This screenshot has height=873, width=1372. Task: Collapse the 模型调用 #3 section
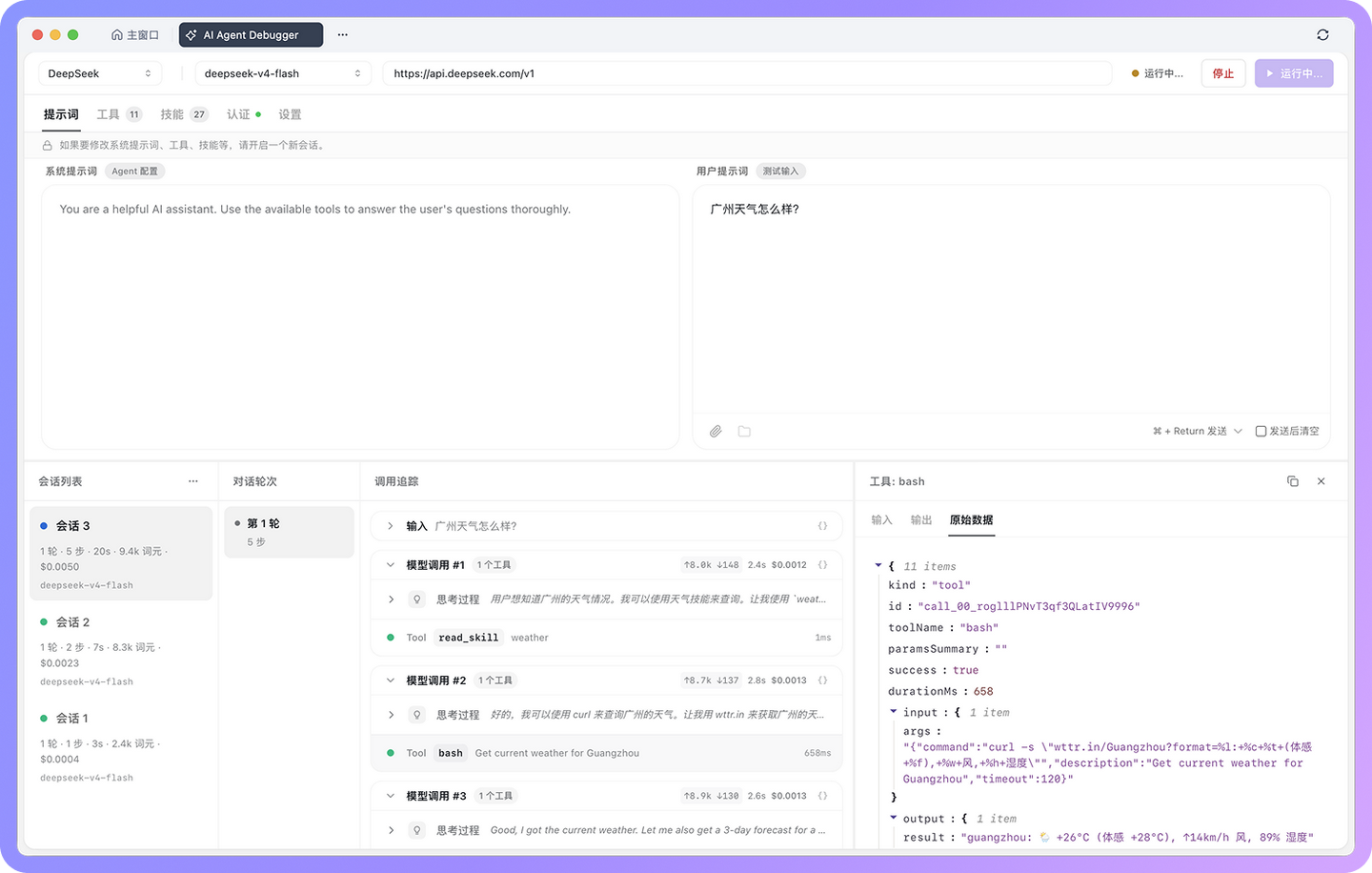391,796
